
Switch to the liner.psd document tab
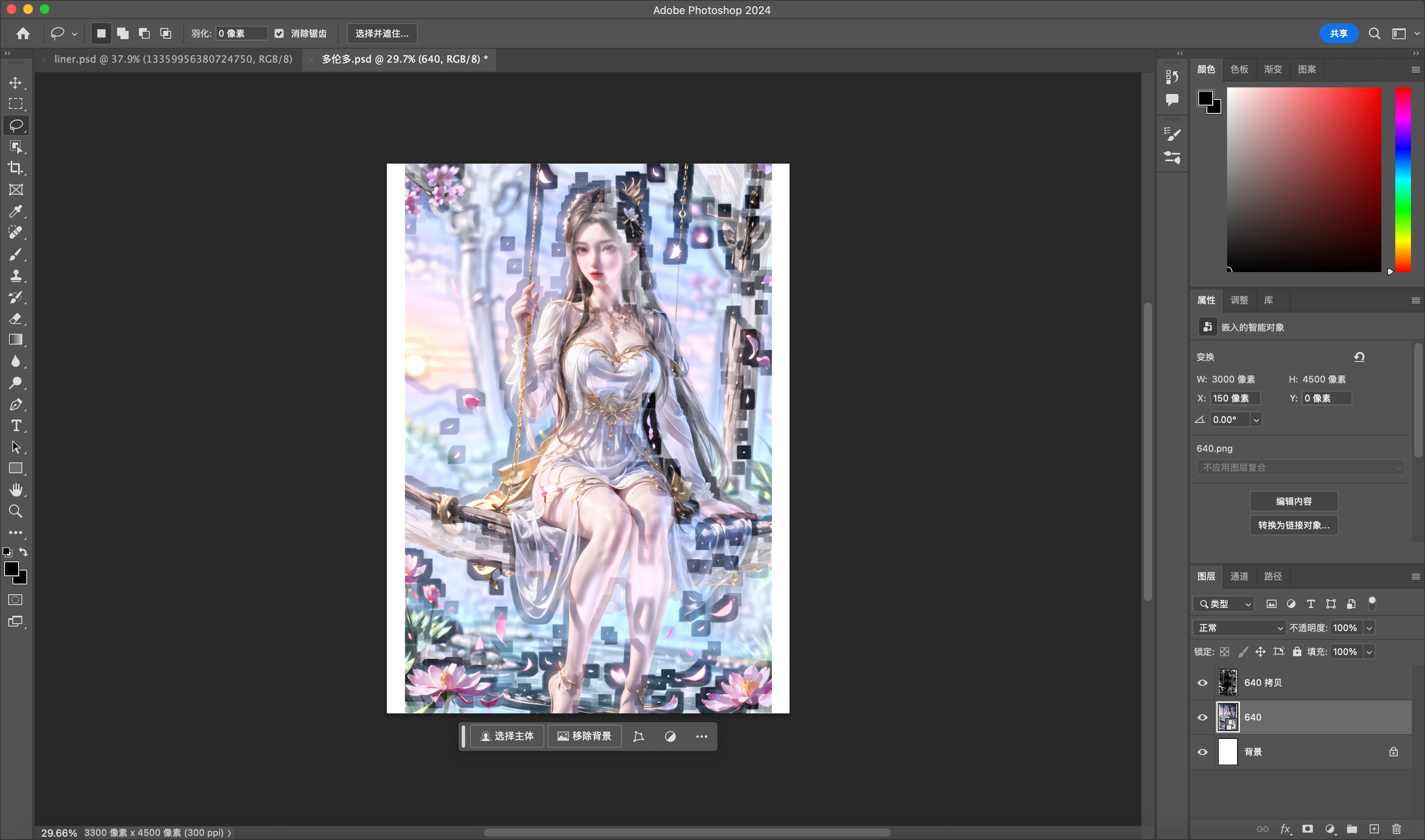pos(173,59)
